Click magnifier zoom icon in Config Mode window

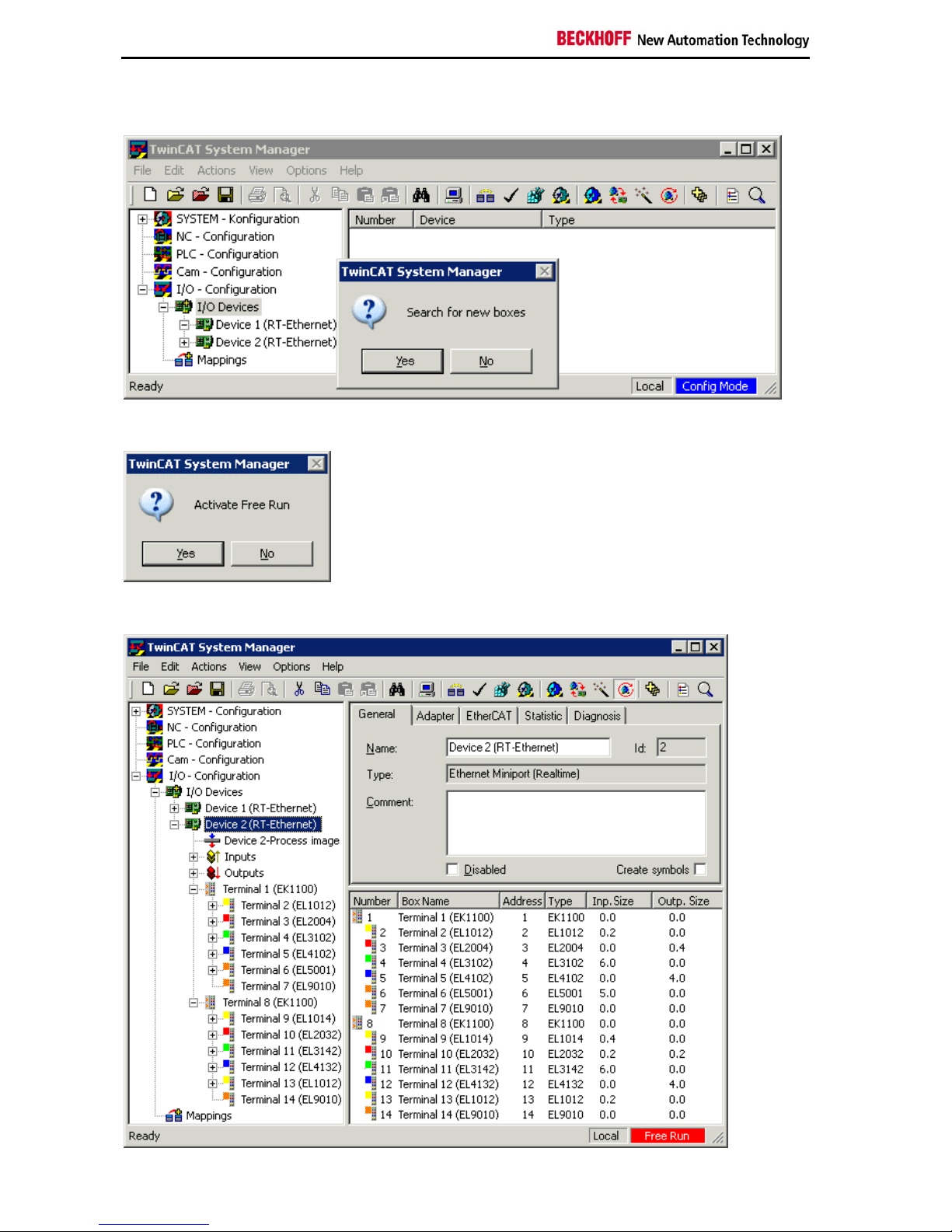757,195
